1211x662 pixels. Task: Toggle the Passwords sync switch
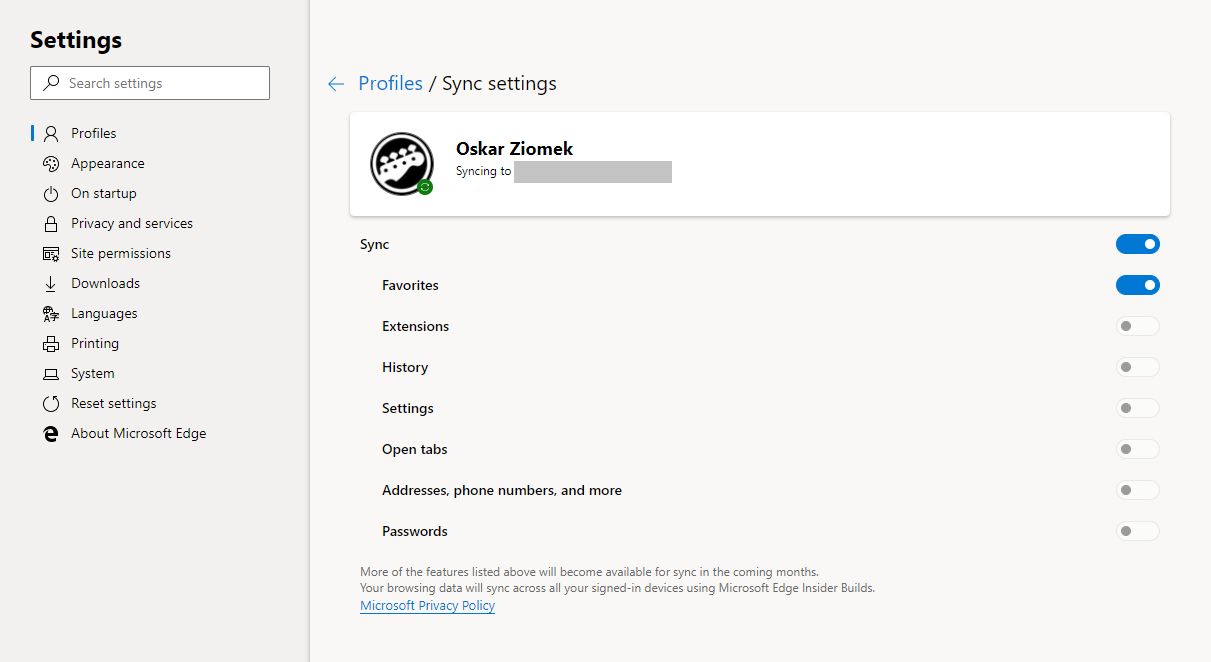[x=1137, y=531]
